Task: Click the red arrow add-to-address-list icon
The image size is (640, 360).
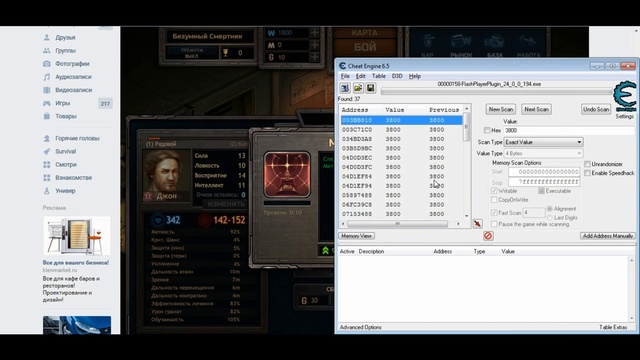Action: (x=478, y=224)
